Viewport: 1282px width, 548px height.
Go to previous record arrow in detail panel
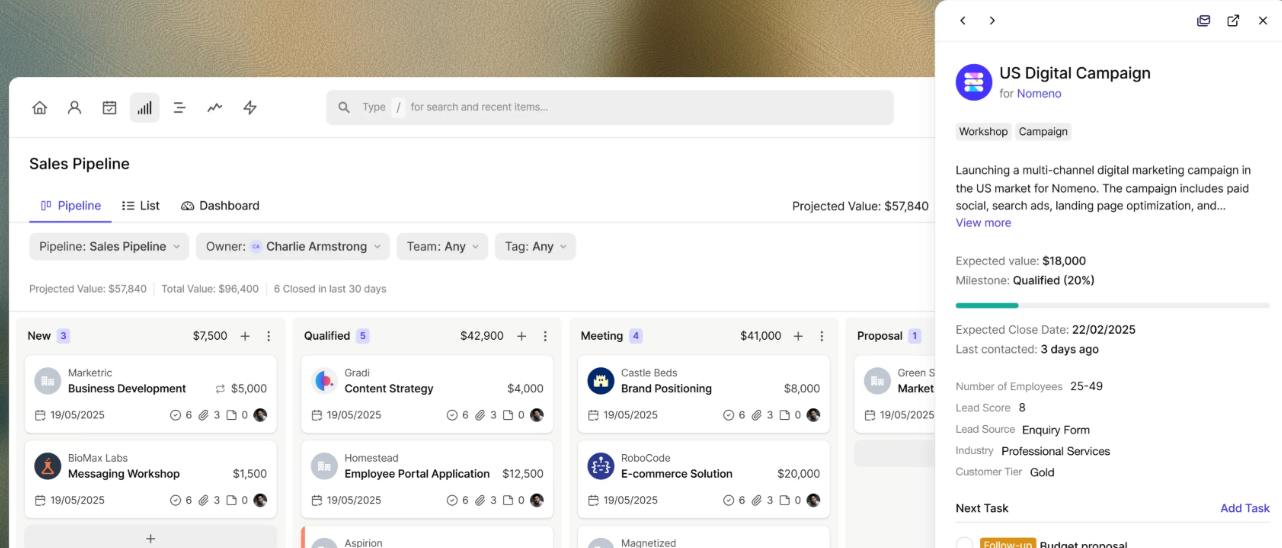coord(963,21)
